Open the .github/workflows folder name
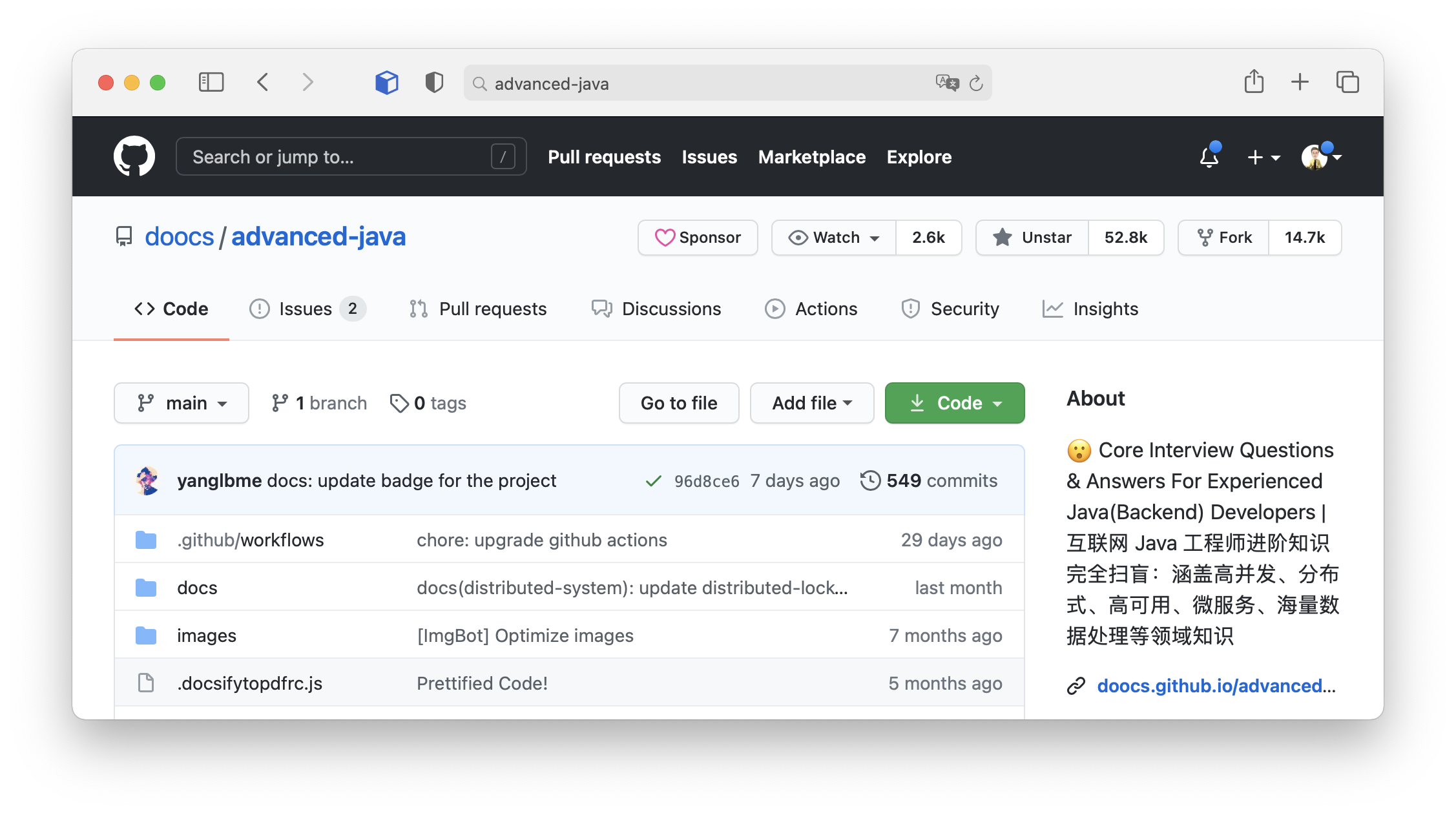 [251, 540]
